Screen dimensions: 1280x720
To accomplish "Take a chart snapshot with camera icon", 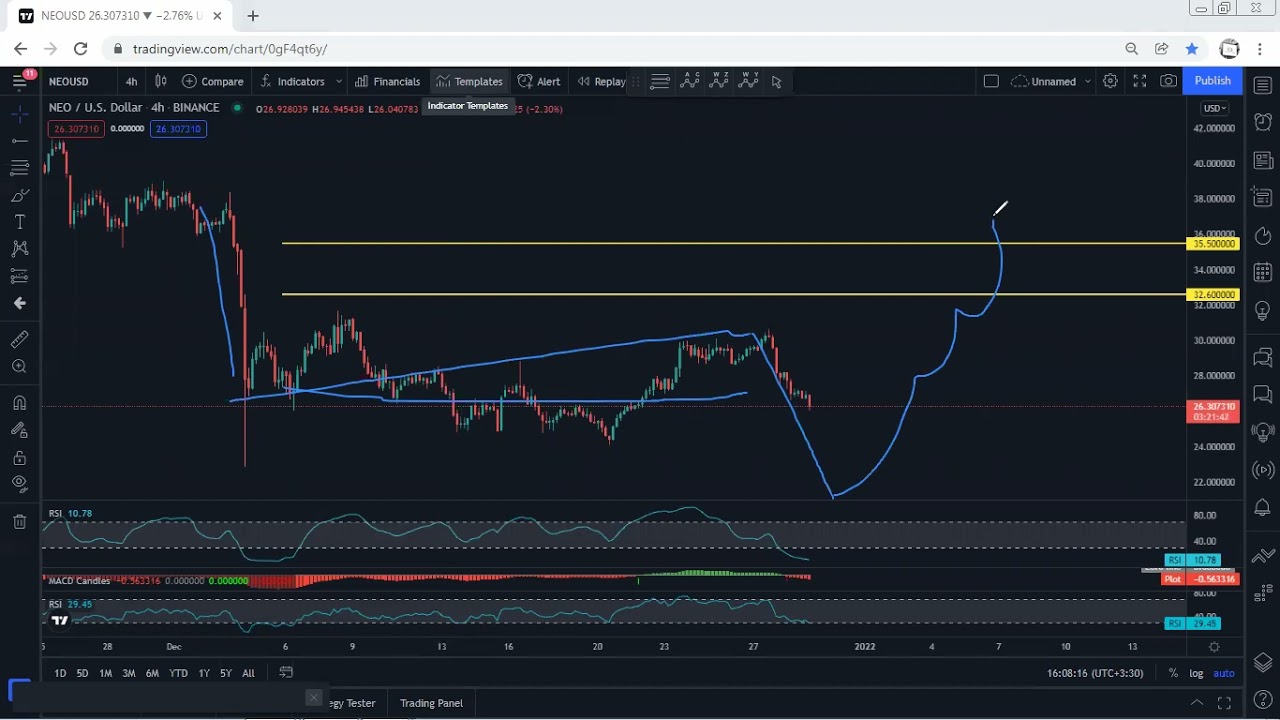I will 1168,81.
